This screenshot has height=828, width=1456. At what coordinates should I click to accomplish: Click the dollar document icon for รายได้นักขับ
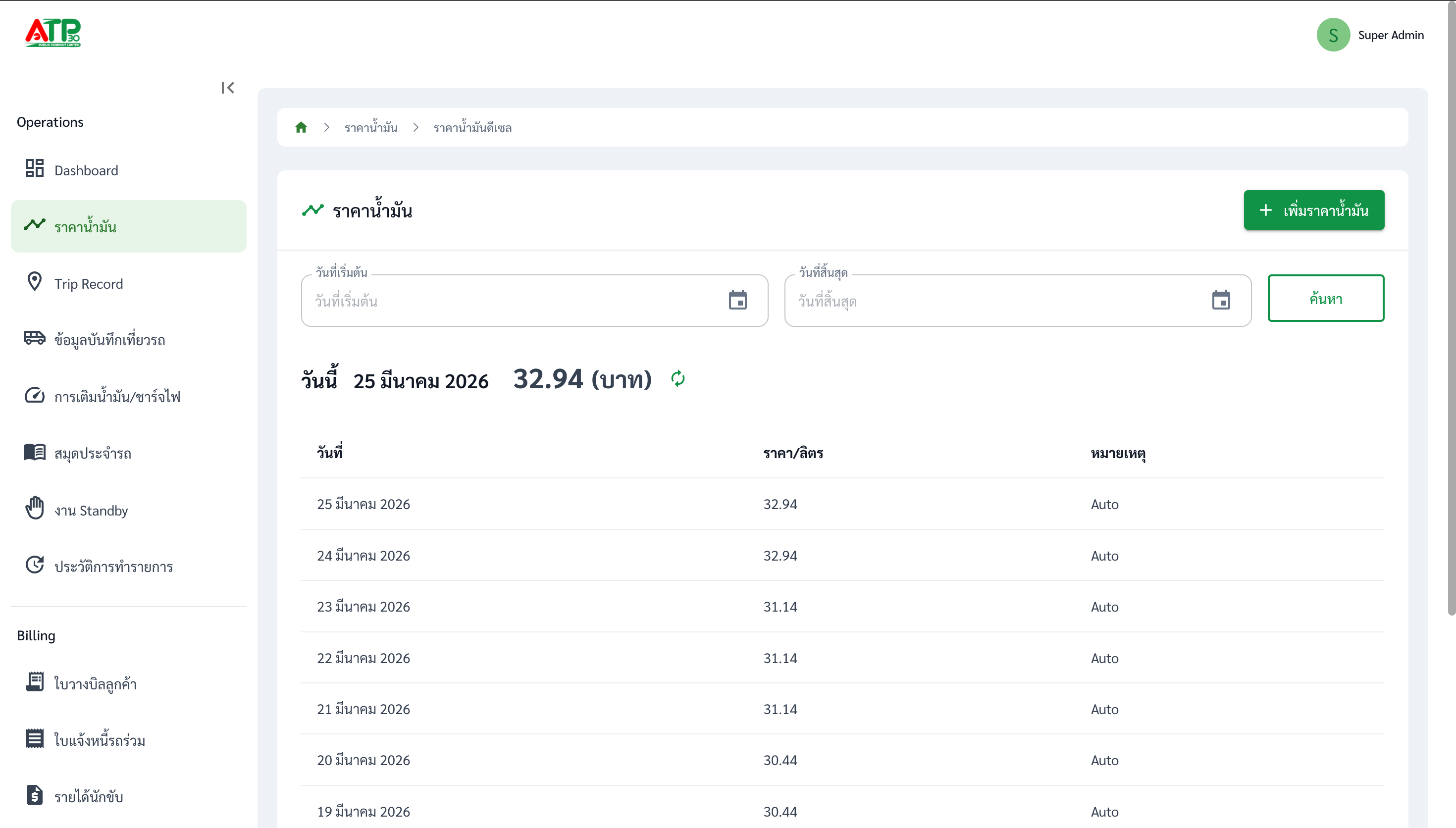35,795
